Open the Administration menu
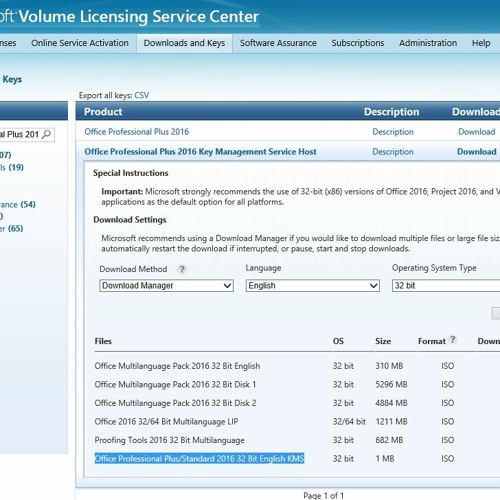 click(428, 43)
